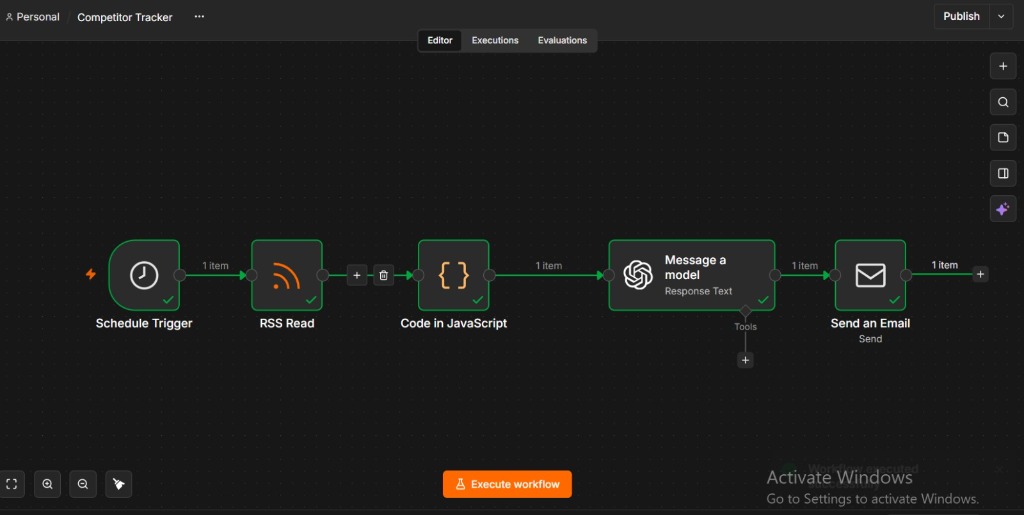Image resolution: width=1024 pixels, height=515 pixels.
Task: Add a node after Send an Email
Action: [x=980, y=275]
